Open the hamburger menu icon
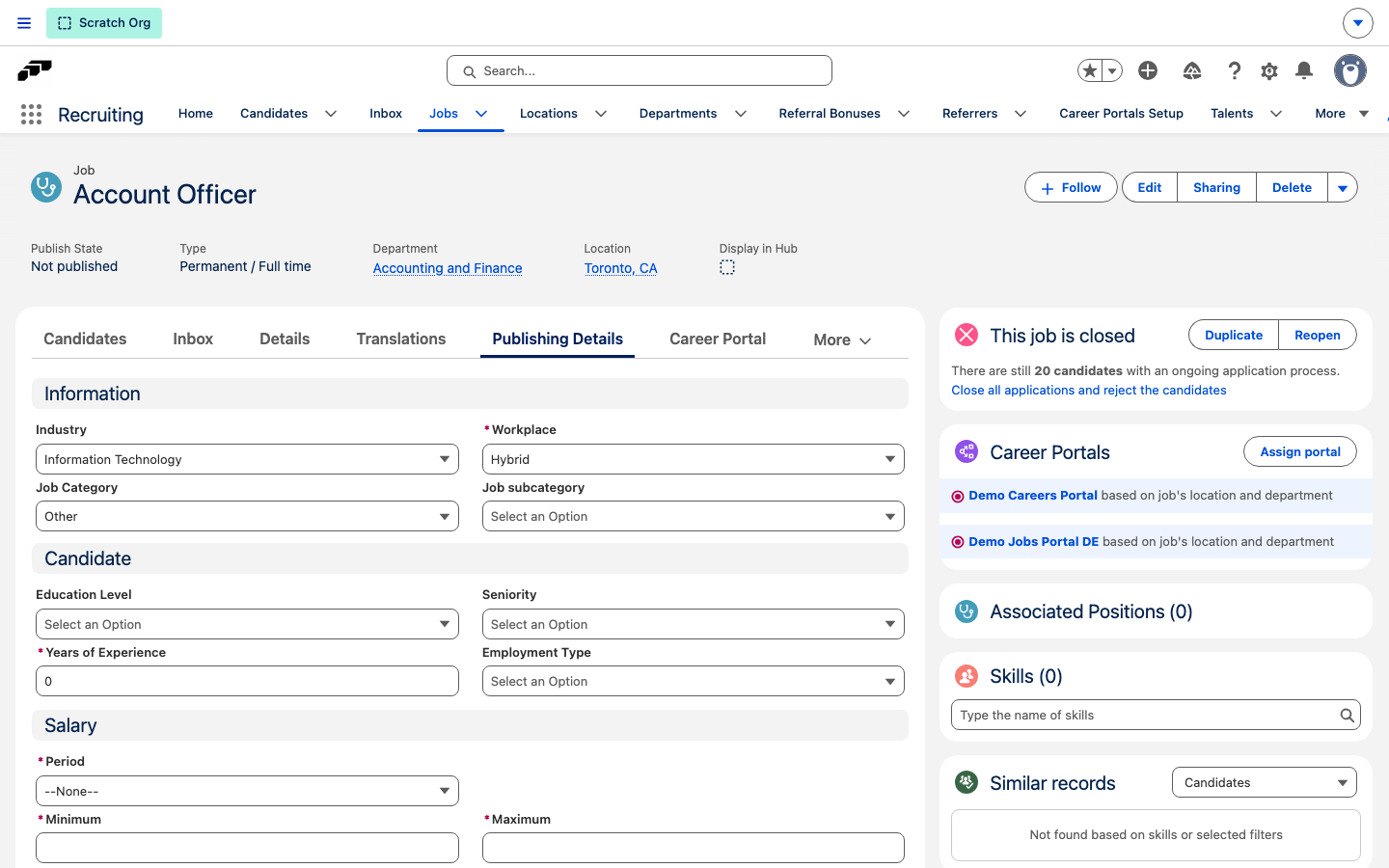Image resolution: width=1389 pixels, height=868 pixels. (24, 23)
